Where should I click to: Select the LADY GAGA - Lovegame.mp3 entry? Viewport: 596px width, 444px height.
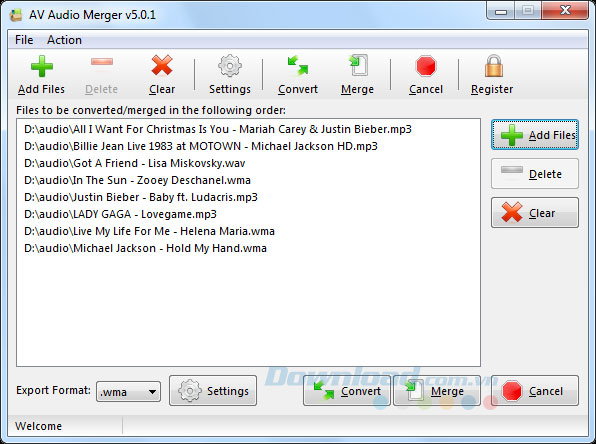coord(120,214)
